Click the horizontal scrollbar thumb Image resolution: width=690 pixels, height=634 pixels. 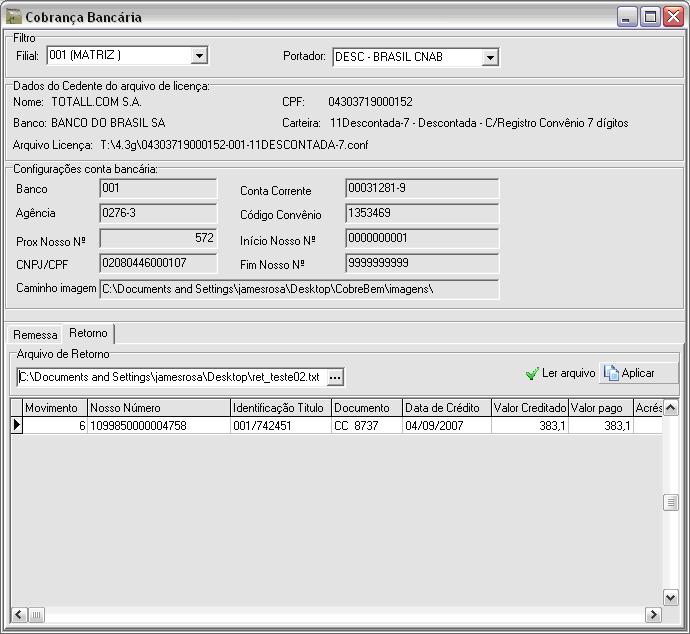(37, 615)
